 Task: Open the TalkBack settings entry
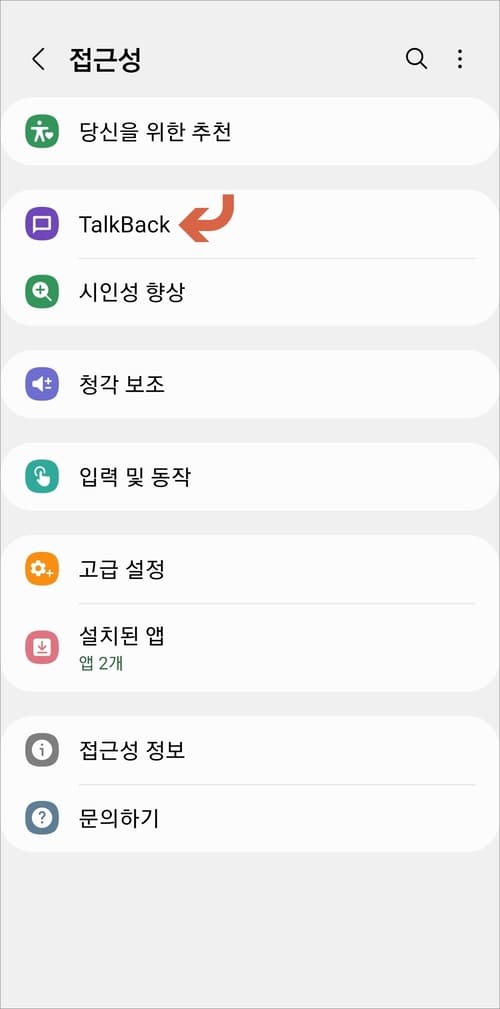coord(250,224)
